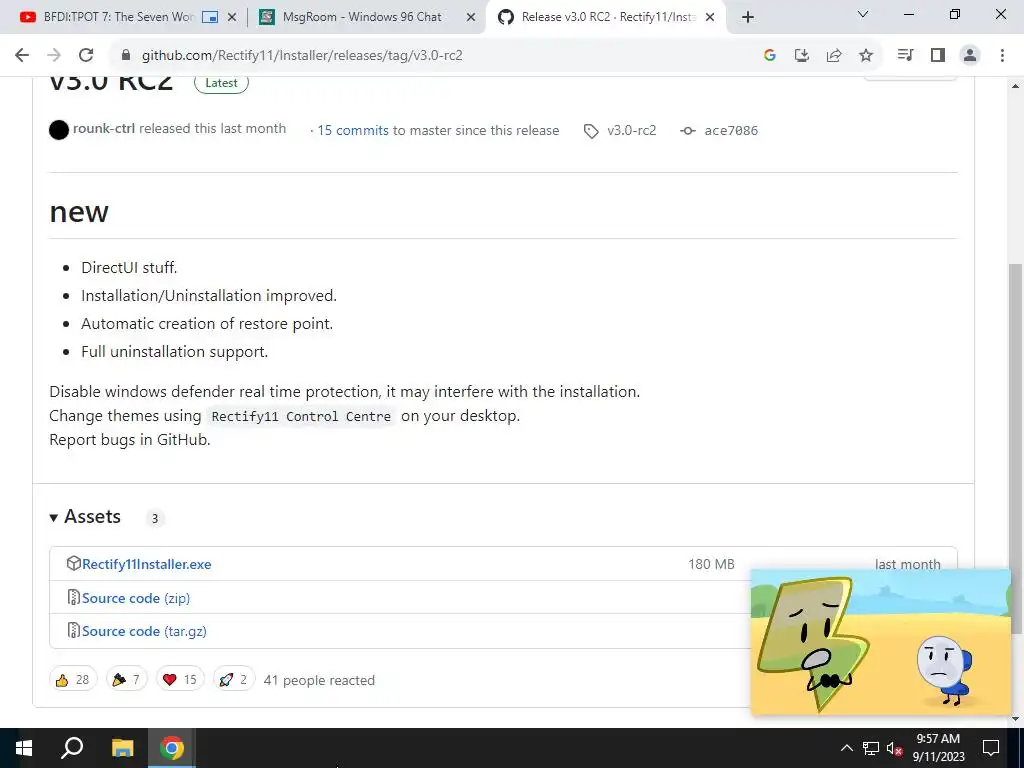The height and width of the screenshot is (768, 1024).
Task: Click the forward navigation arrow
Action: click(x=54, y=56)
